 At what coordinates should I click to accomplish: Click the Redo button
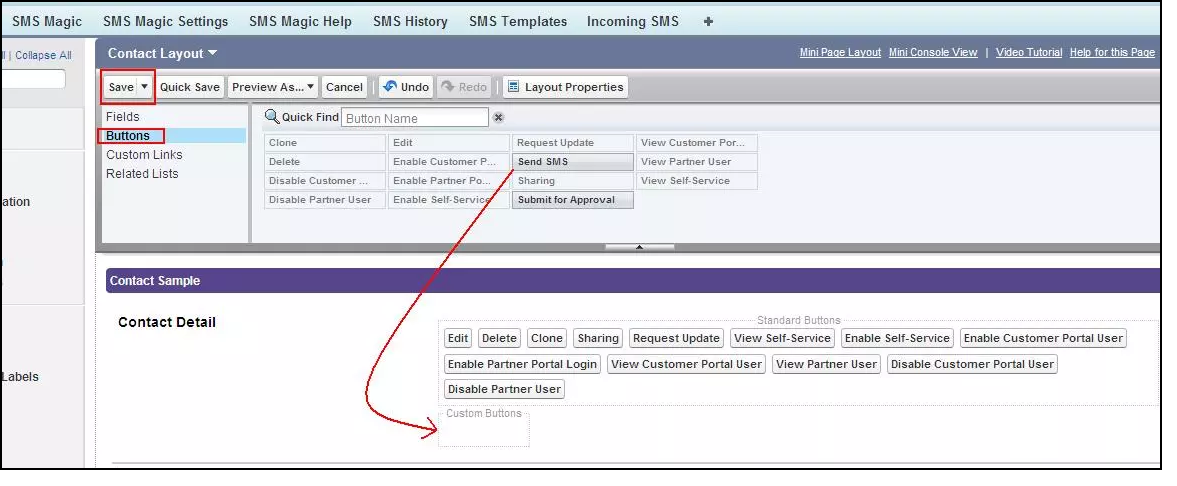[x=464, y=87]
